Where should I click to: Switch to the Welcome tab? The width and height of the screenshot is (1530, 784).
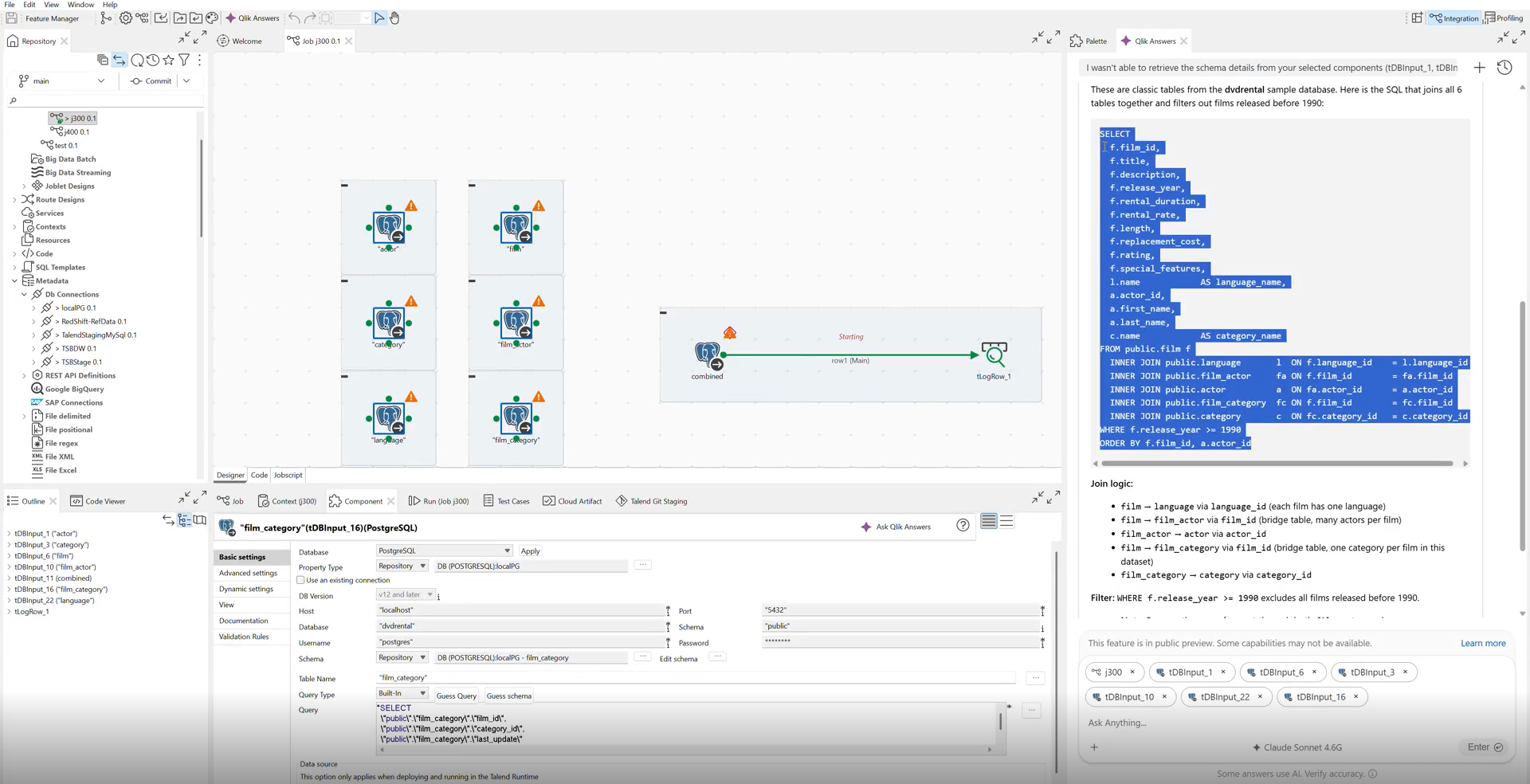239,41
